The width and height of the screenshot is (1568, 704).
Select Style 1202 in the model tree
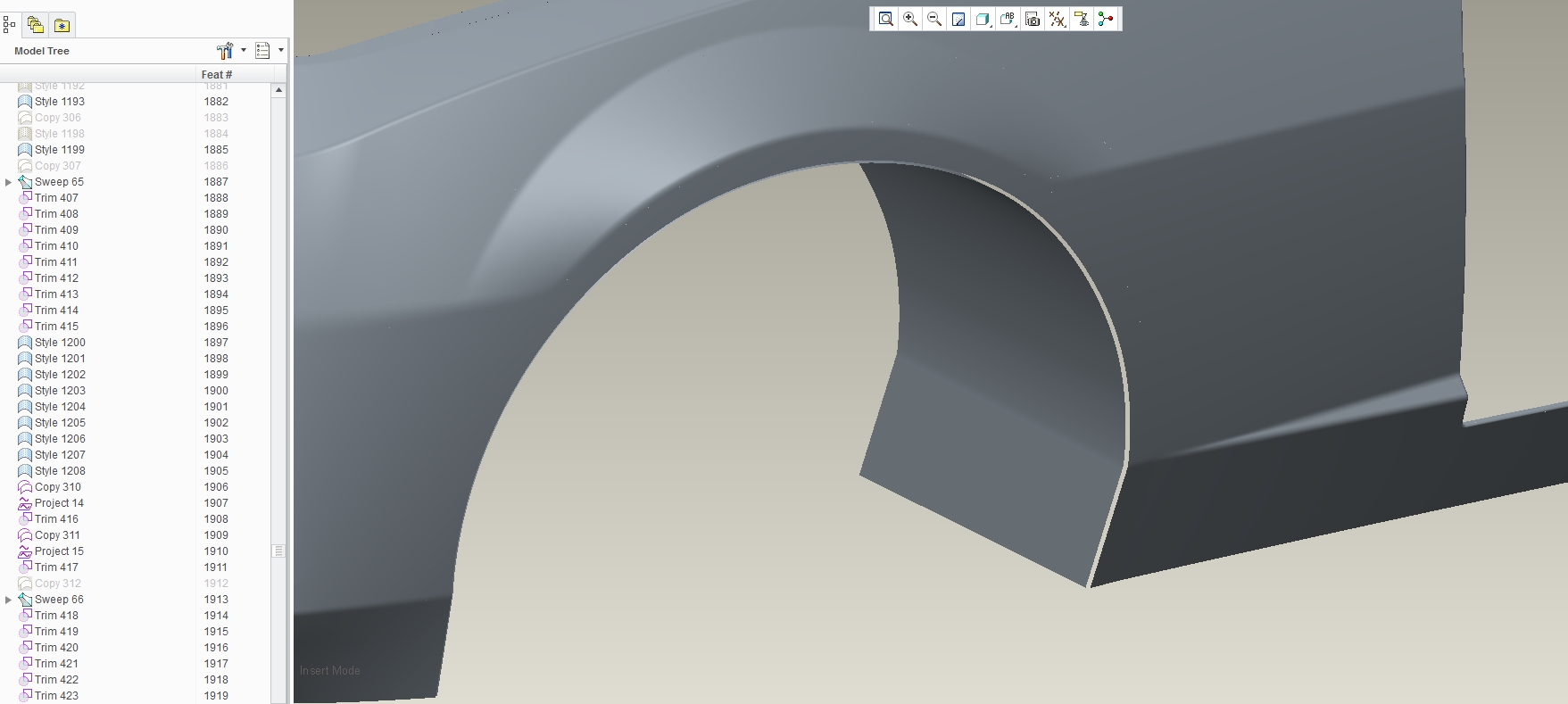(x=60, y=375)
